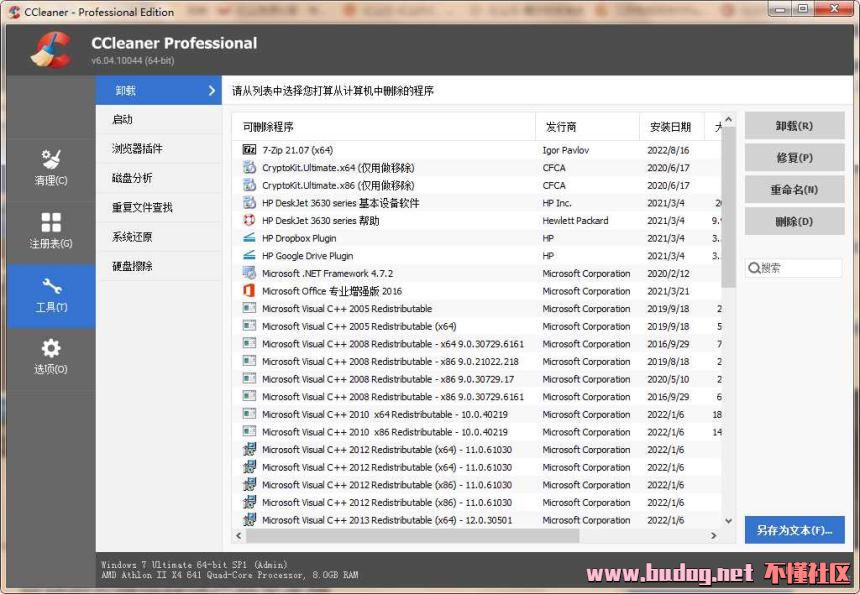Select Visual C++ 2008 x86 9.0.30729.17 row
Viewport: 860px width, 594px height.
[x=477, y=378]
